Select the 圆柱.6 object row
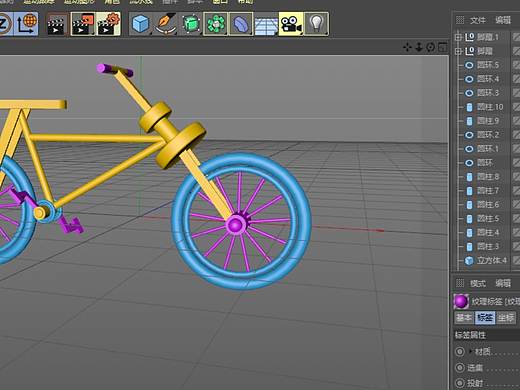This screenshot has height=390, width=520. click(x=487, y=205)
